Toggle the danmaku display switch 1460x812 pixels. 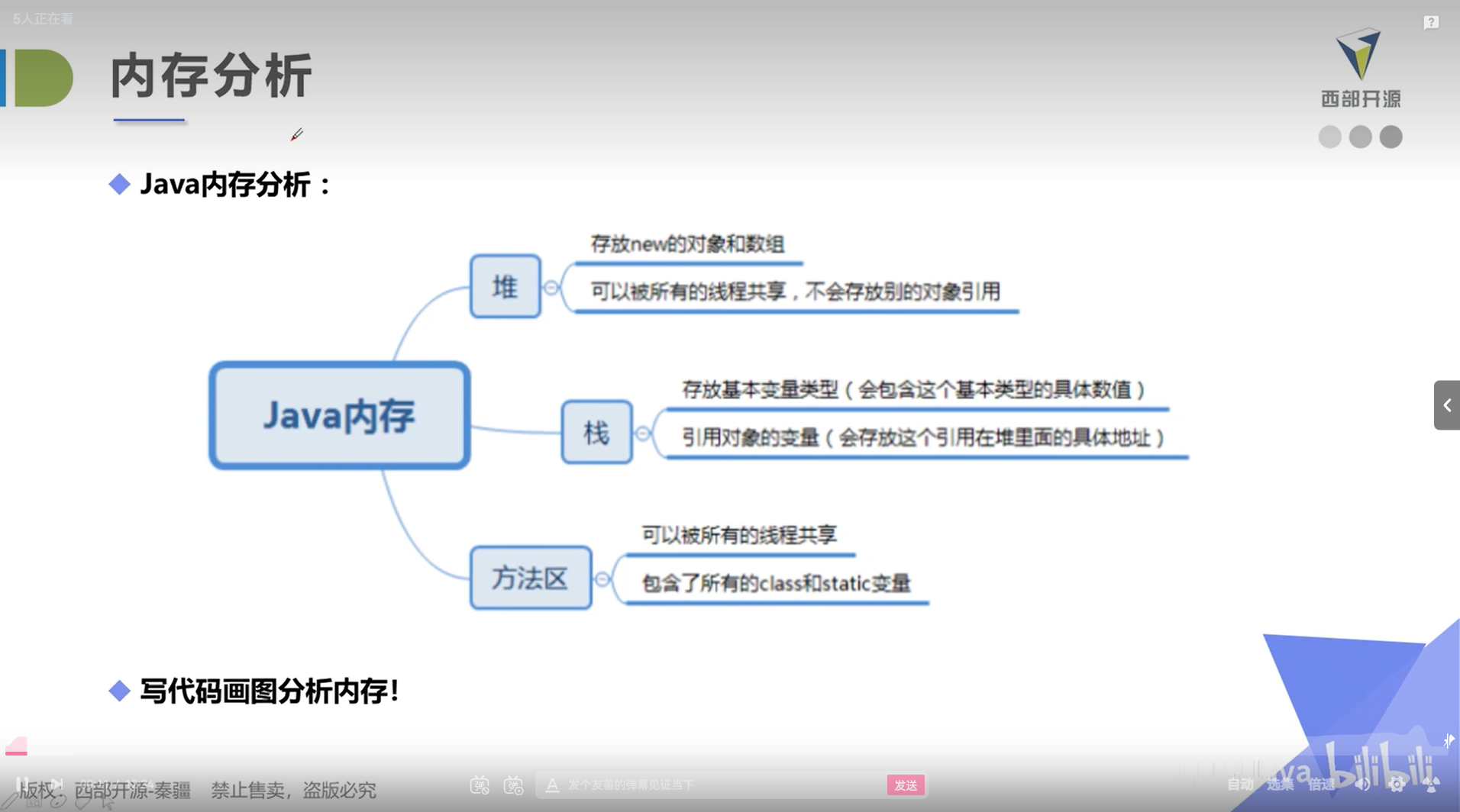click(480, 785)
